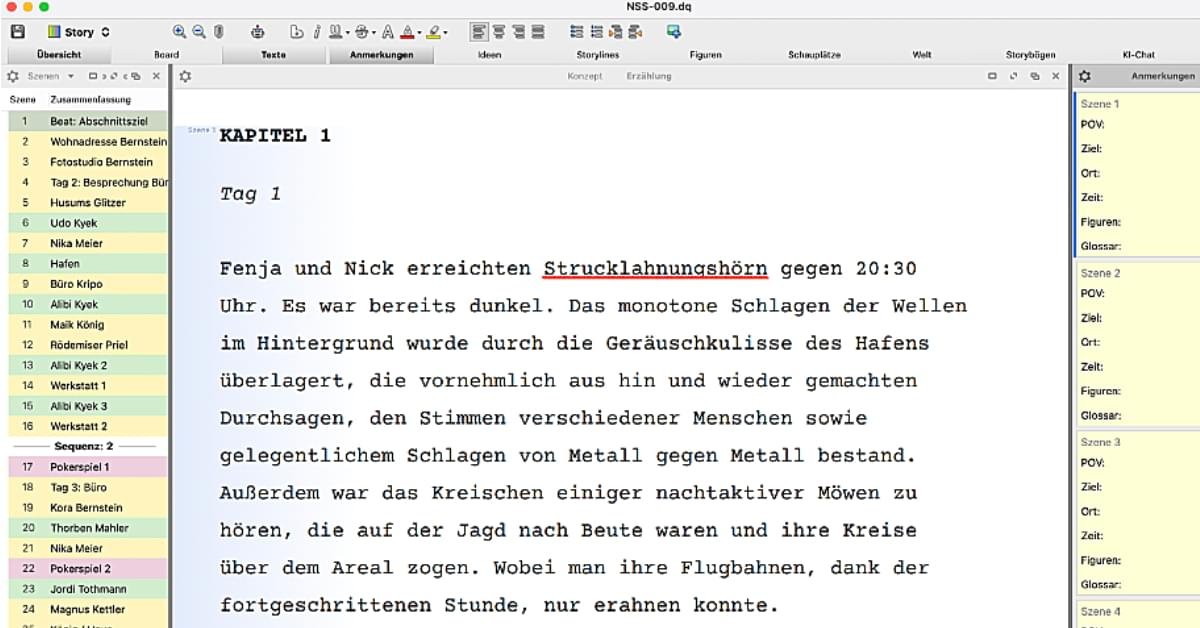Open the Anmerkungen panel settings gear
1200x628 pixels.
pos(1082,75)
